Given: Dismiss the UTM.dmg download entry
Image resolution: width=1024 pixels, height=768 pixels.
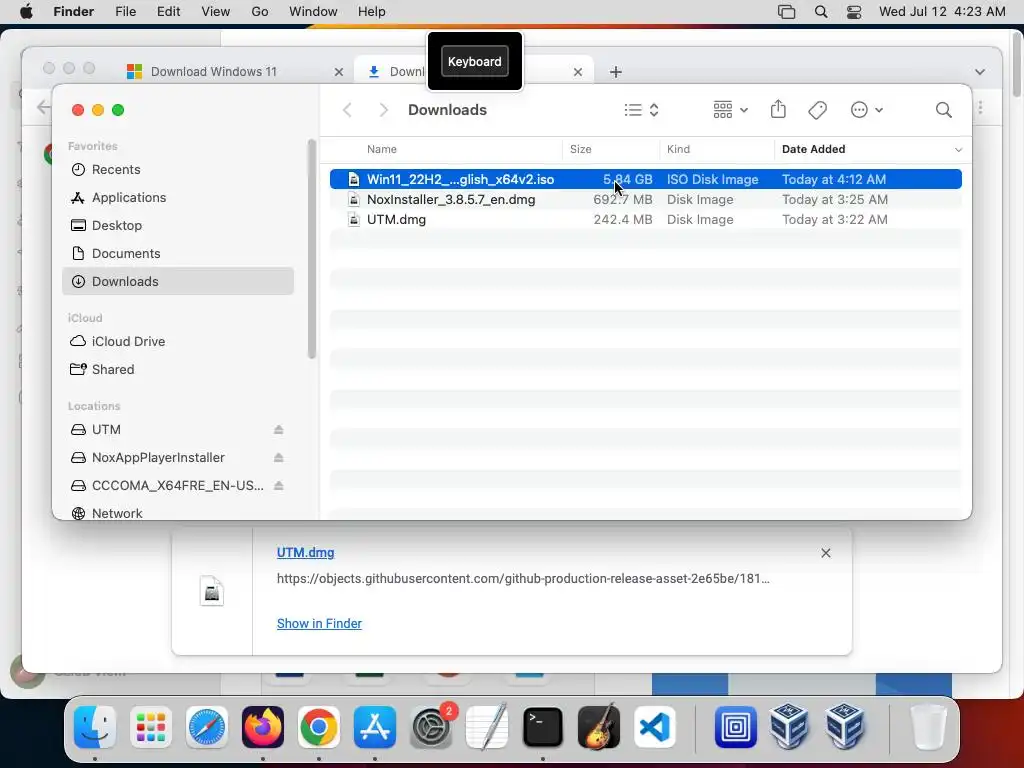Looking at the screenshot, I should pyautogui.click(x=825, y=553).
